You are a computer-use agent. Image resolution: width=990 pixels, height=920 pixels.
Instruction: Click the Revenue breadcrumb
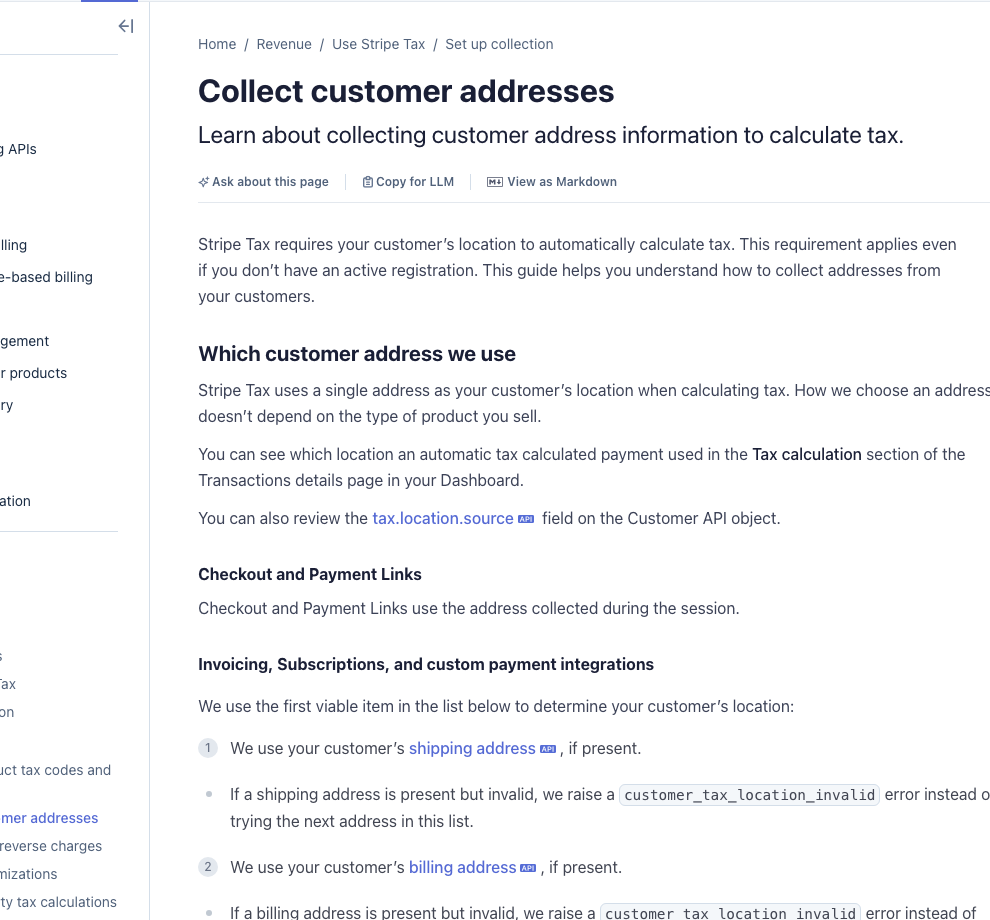[x=284, y=44]
